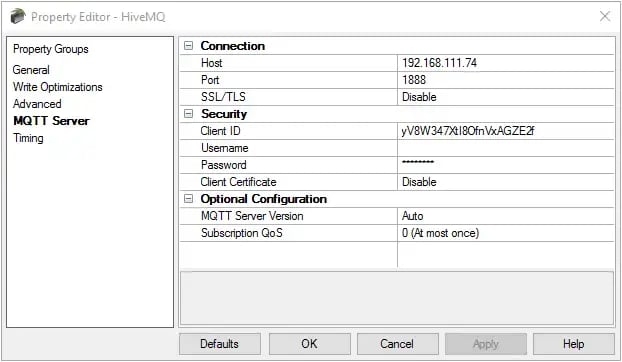
Task: Select the Host property label
Action: (x=212, y=63)
